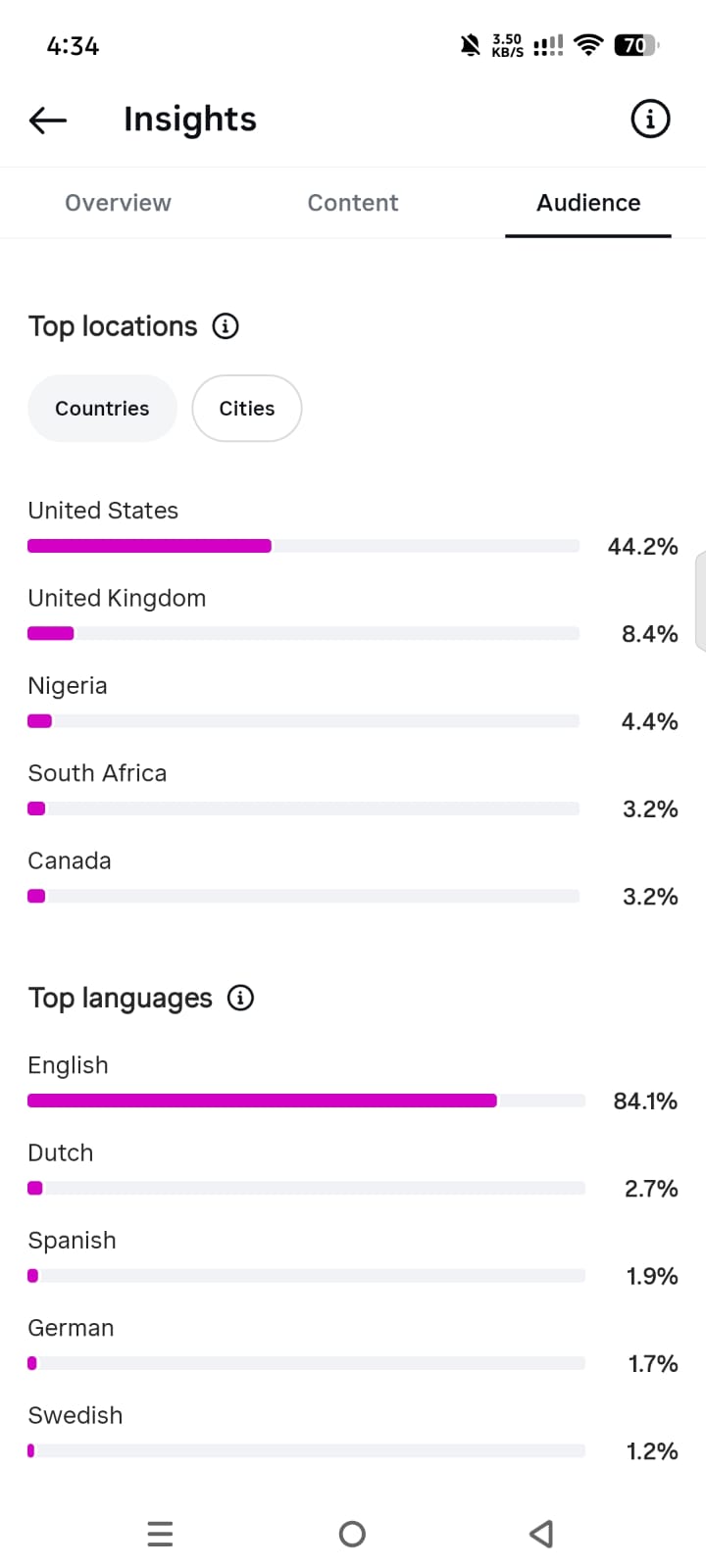Select the Countries filter chip
The width and height of the screenshot is (706, 1568).
point(102,409)
